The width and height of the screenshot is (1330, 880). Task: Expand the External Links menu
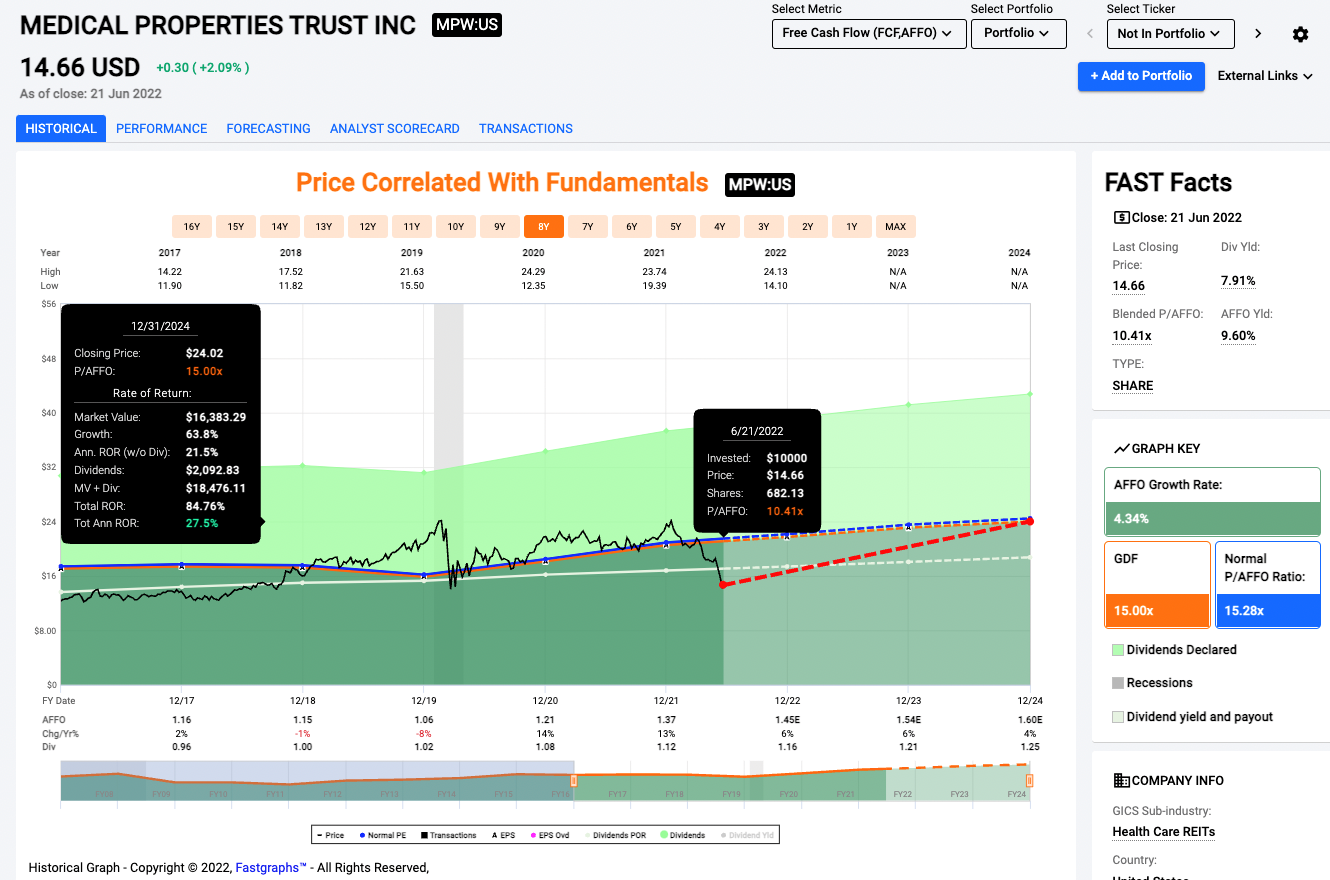click(1264, 76)
